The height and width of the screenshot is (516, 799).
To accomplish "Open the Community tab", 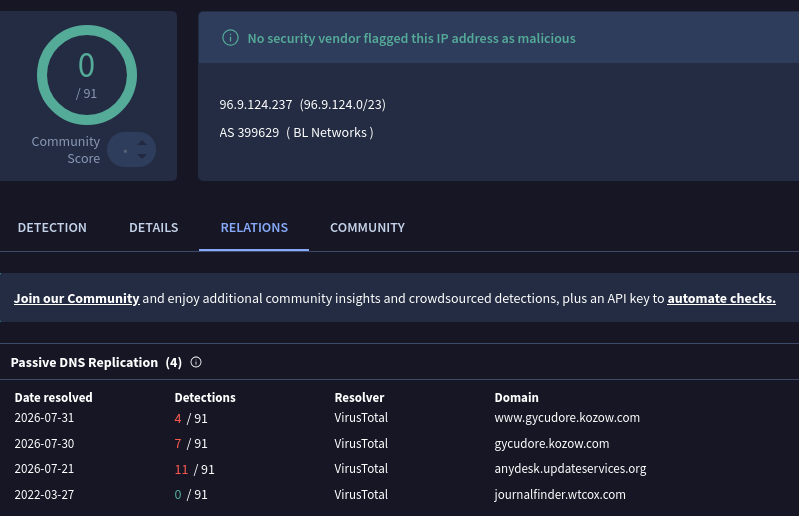I will click(367, 228).
